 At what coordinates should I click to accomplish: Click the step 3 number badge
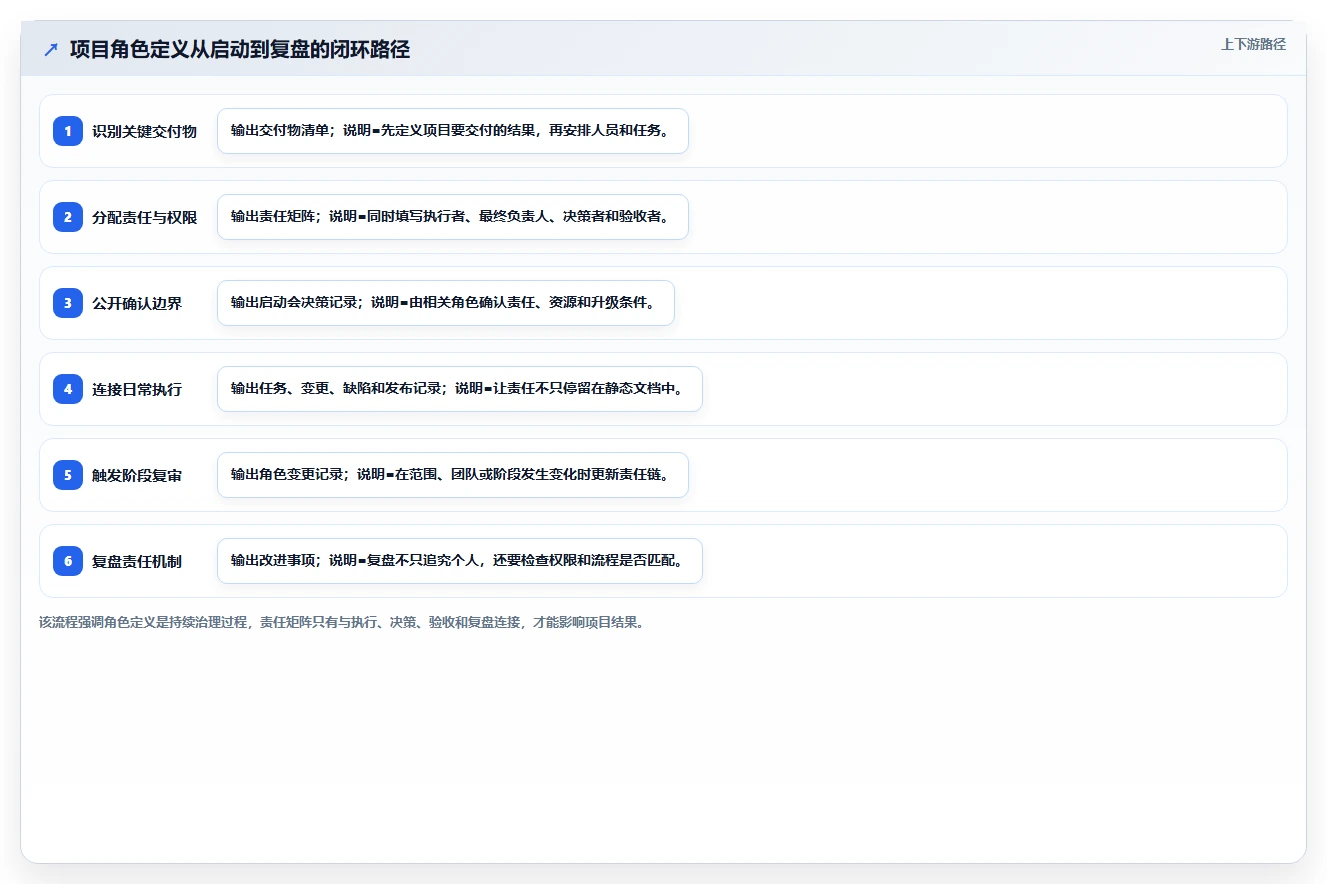pyautogui.click(x=68, y=303)
